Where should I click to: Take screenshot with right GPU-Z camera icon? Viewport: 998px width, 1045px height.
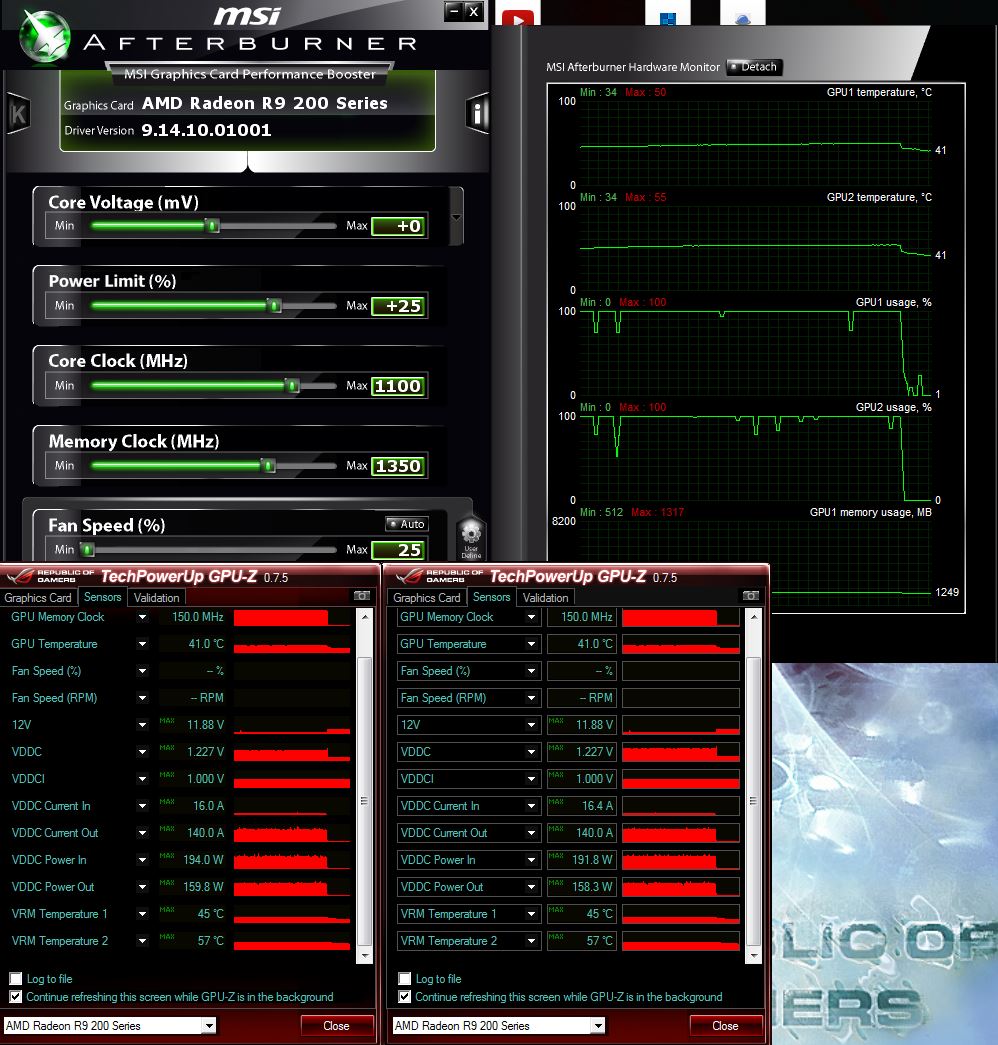pyautogui.click(x=751, y=596)
